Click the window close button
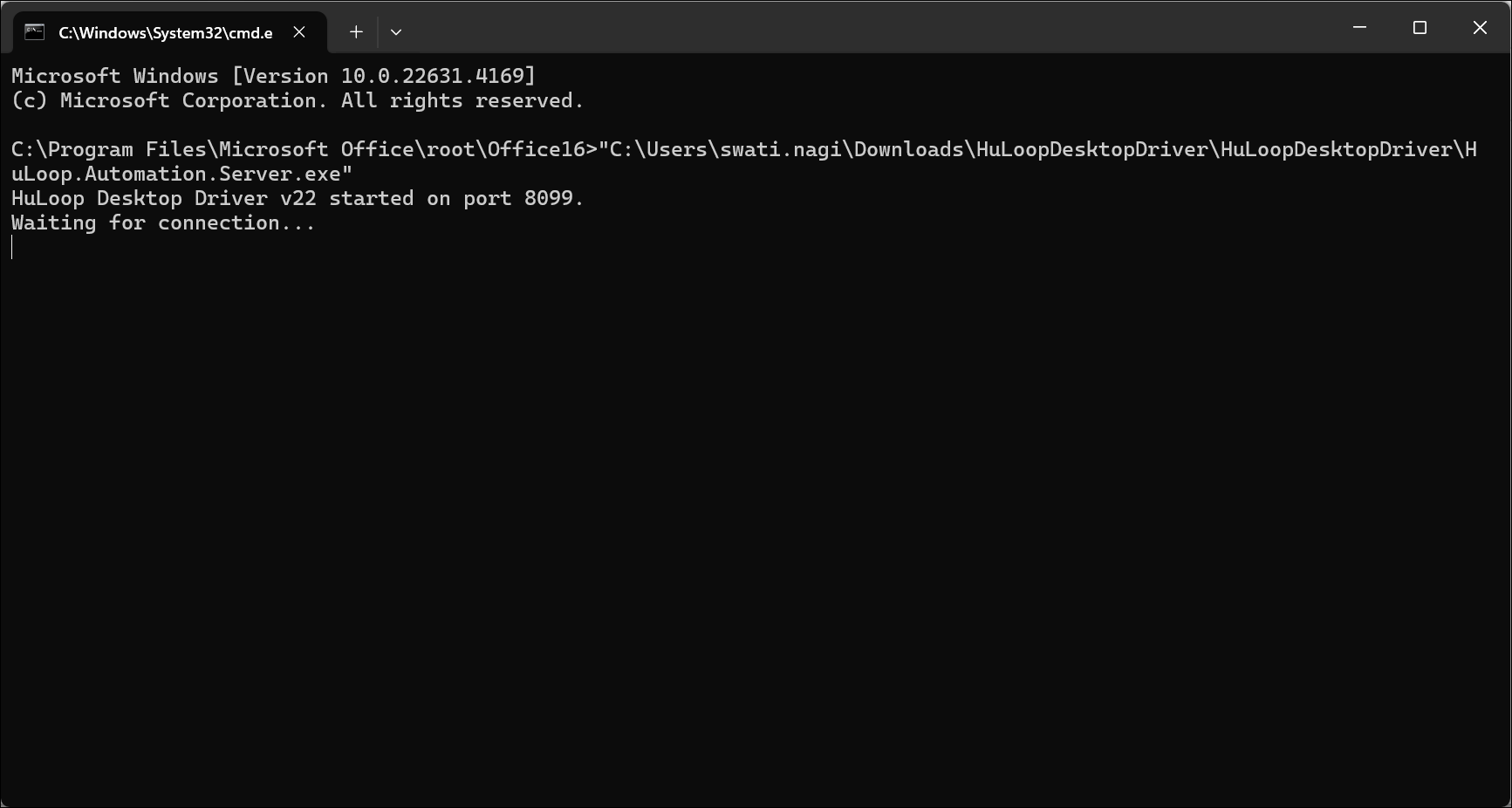Screen dimensions: 1512x808 click(x=1480, y=27)
